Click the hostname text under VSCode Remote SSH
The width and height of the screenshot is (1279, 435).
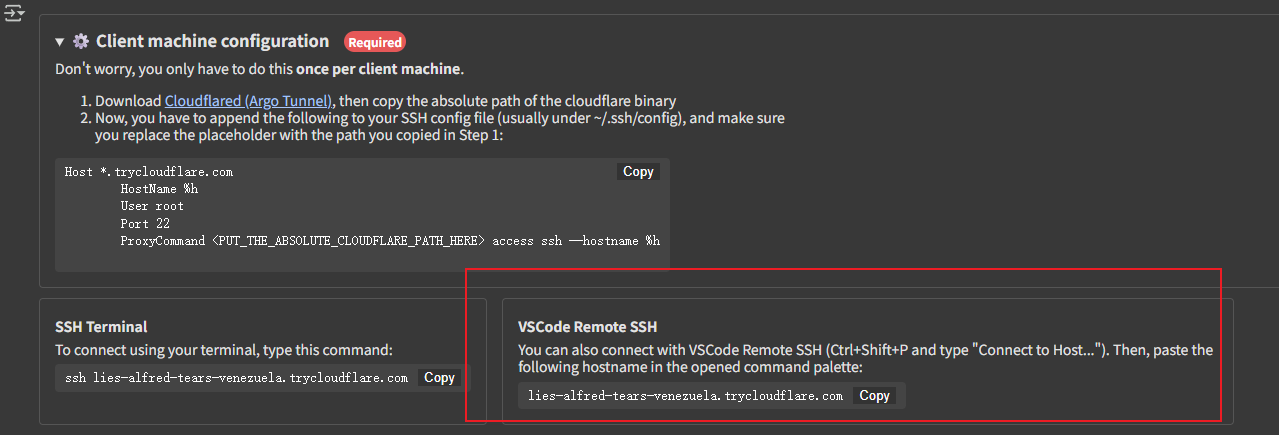tap(686, 396)
